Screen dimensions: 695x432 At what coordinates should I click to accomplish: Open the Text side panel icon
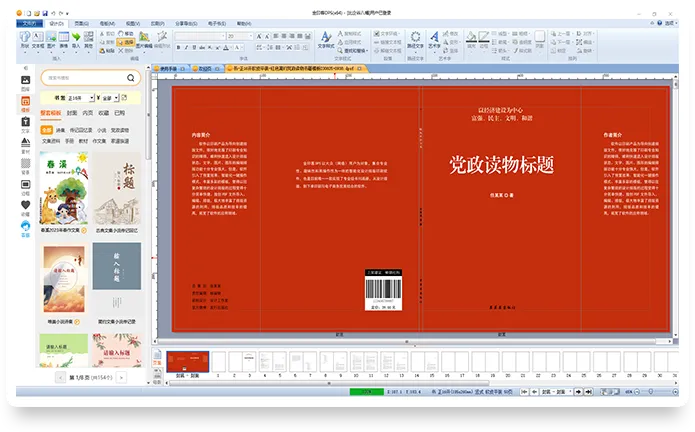25,122
